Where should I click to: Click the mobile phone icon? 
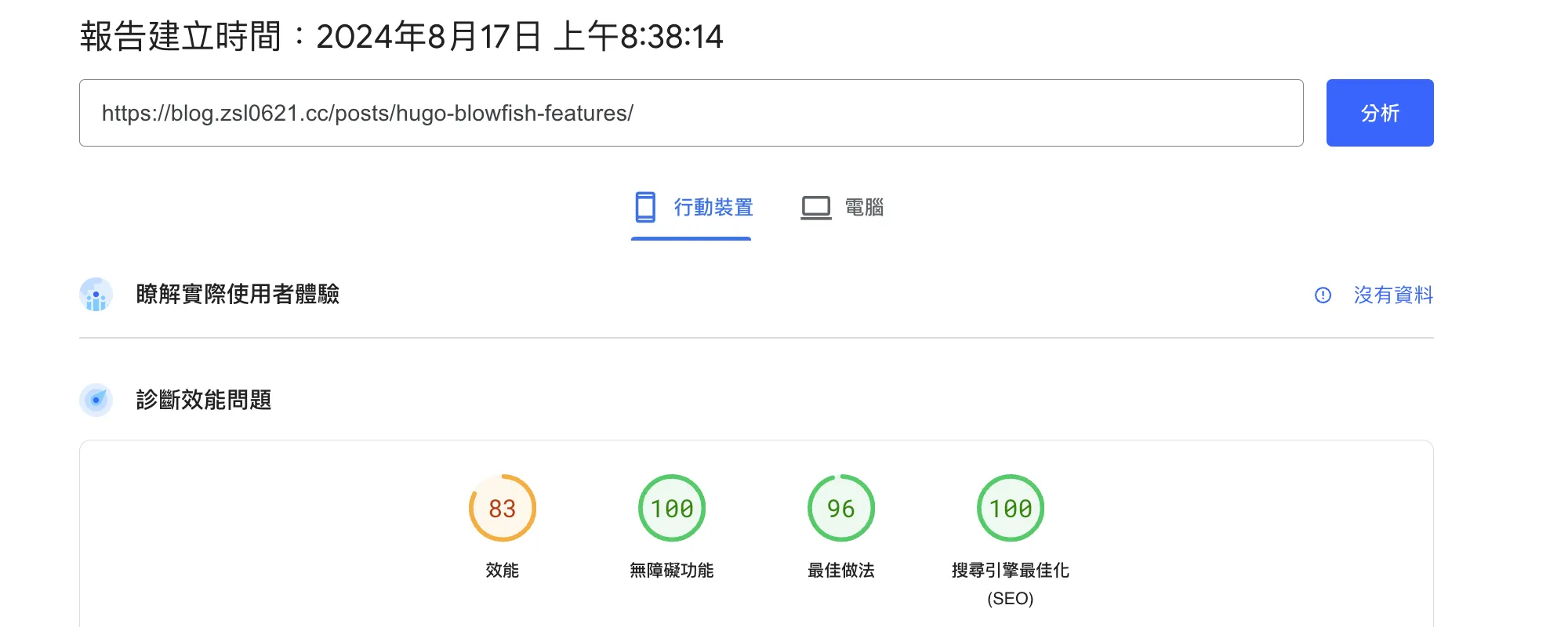coord(645,207)
